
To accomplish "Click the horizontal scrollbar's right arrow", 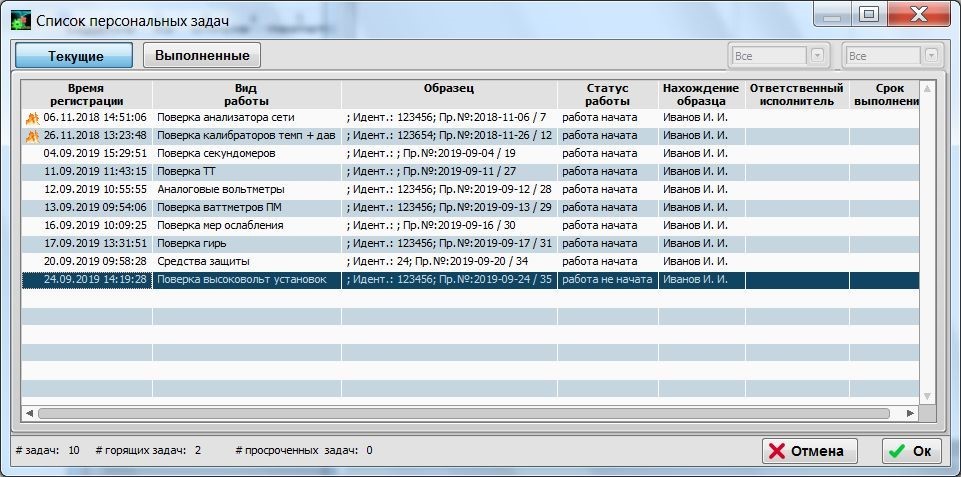I will point(910,412).
